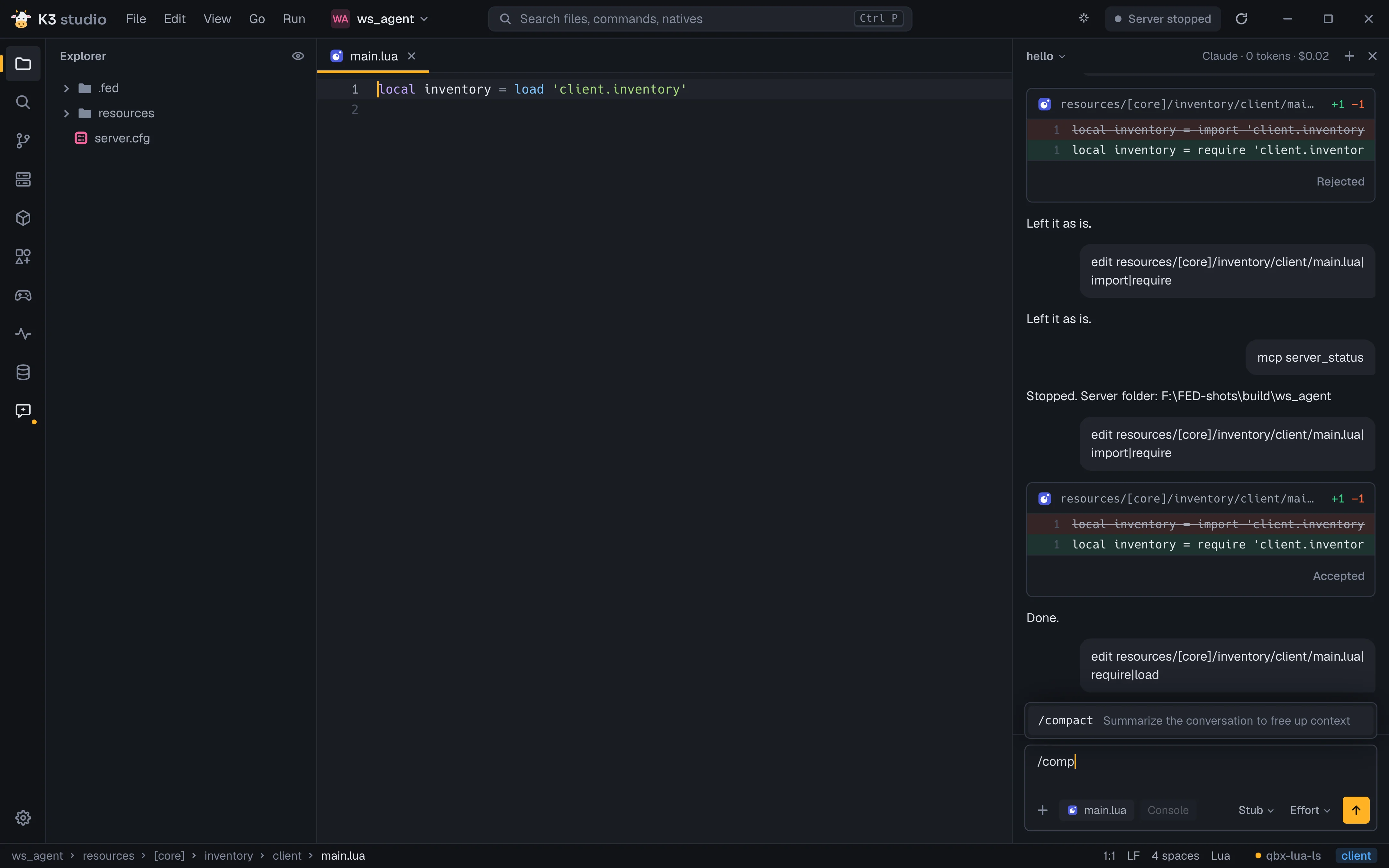Open the server stack panel in sidebar

tap(23, 179)
